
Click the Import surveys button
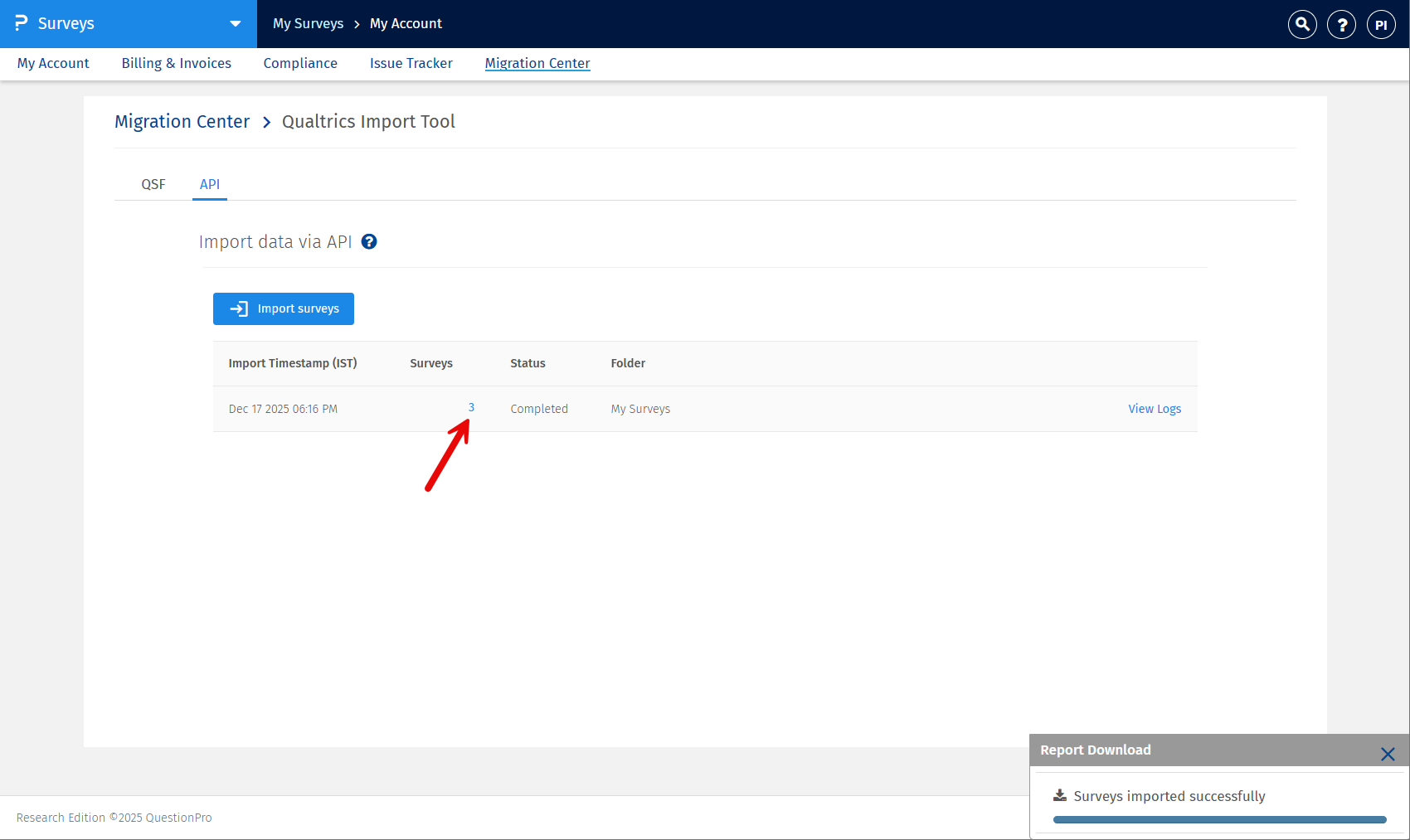[x=284, y=308]
